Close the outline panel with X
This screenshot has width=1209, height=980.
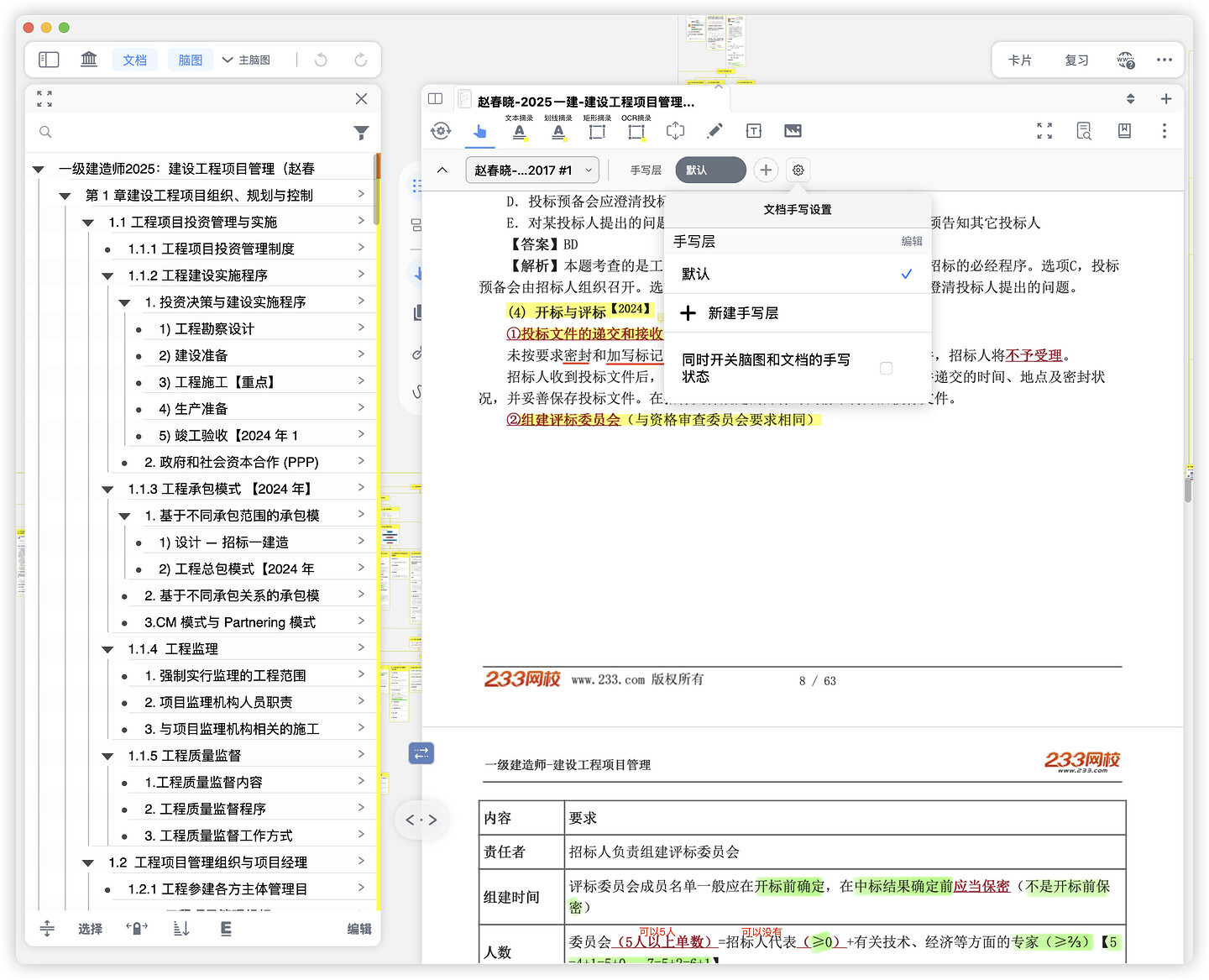361,98
